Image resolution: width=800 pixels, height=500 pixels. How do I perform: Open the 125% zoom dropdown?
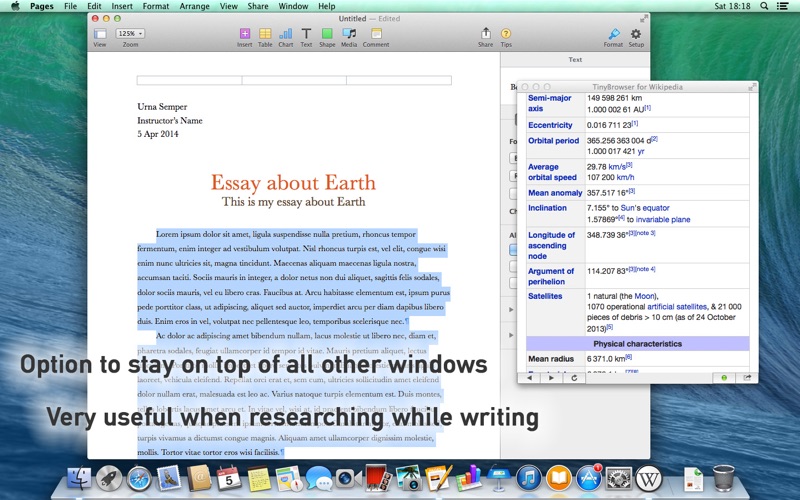point(130,34)
